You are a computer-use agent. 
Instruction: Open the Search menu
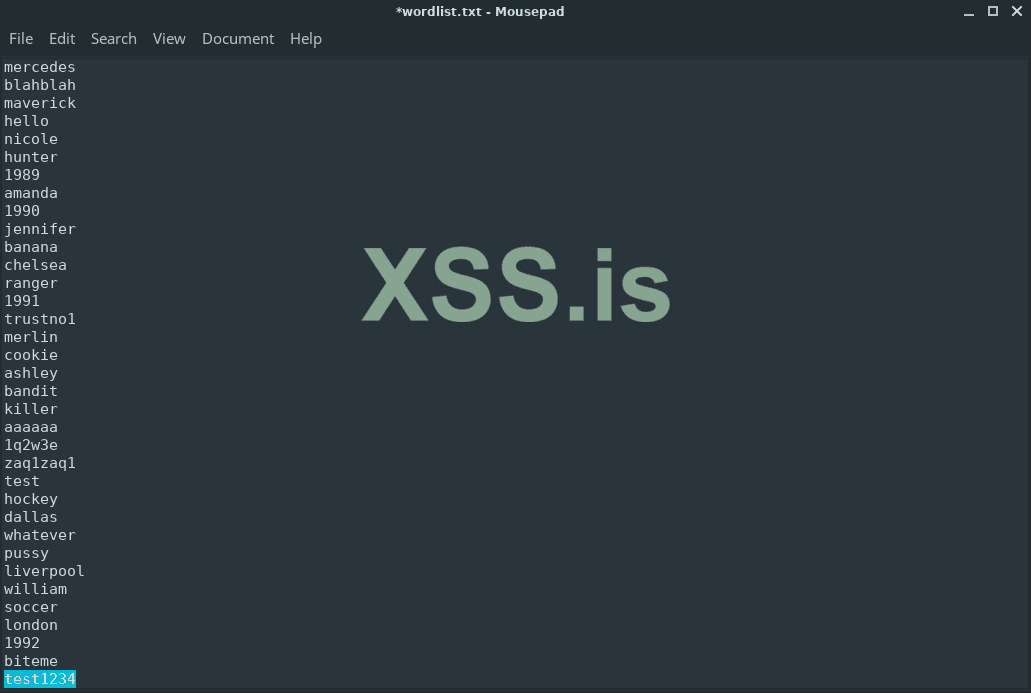pos(114,39)
